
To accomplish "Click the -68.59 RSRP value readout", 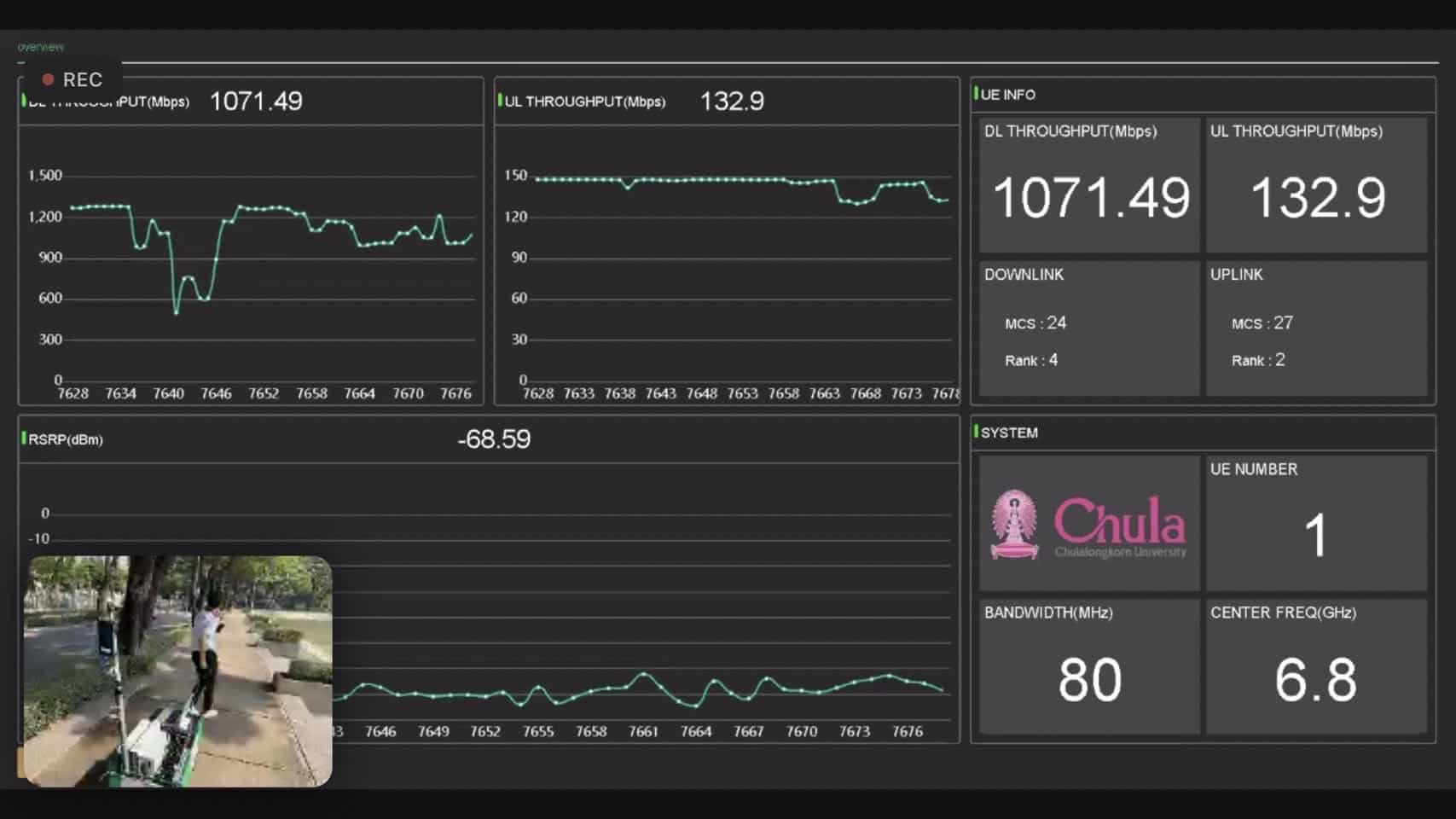I will (x=494, y=439).
